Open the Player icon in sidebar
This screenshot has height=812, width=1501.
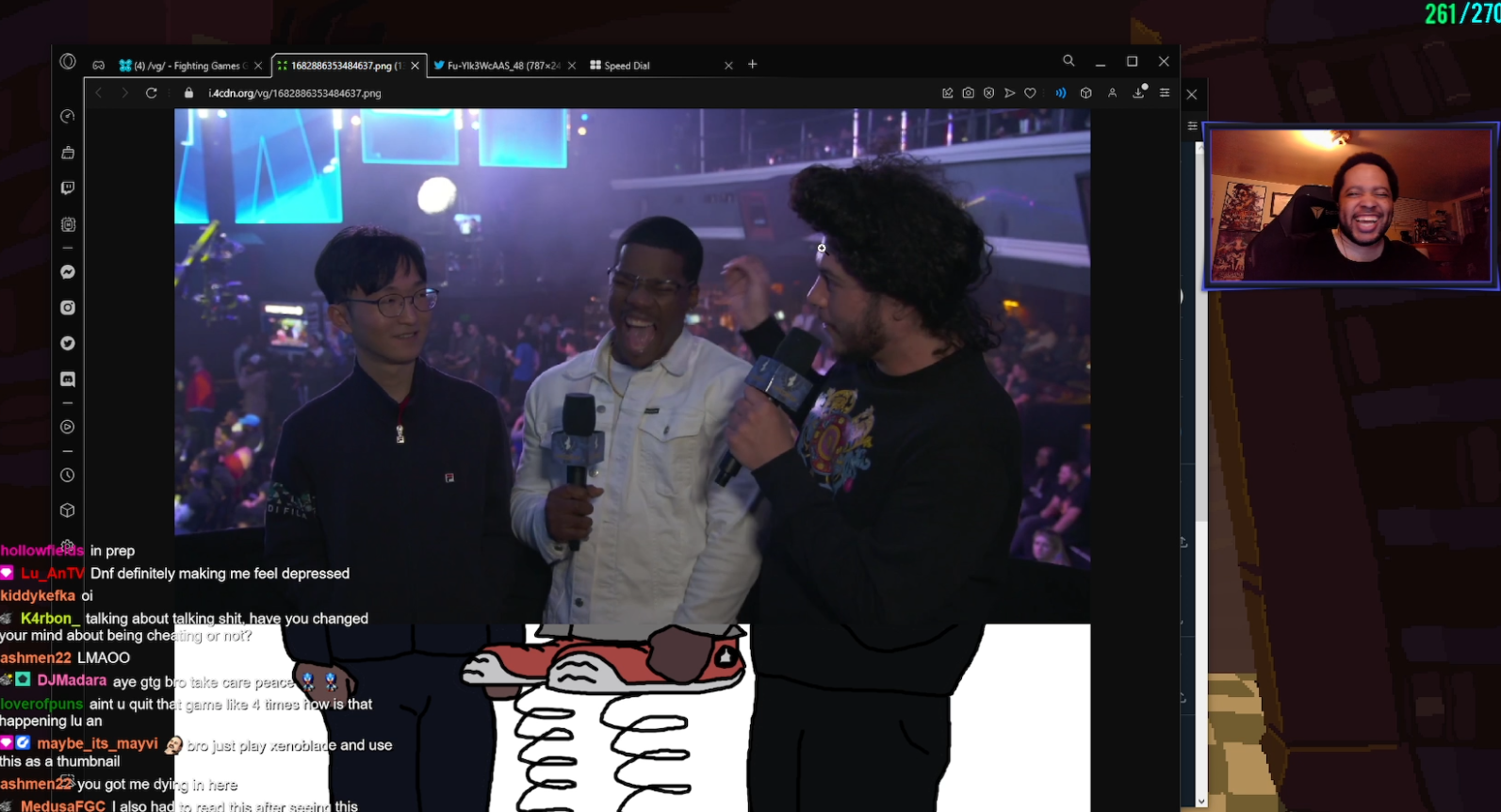click(x=68, y=427)
